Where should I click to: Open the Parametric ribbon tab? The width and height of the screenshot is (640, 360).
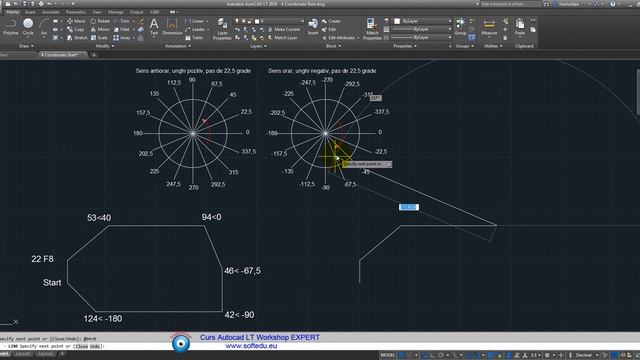[x=76, y=12]
